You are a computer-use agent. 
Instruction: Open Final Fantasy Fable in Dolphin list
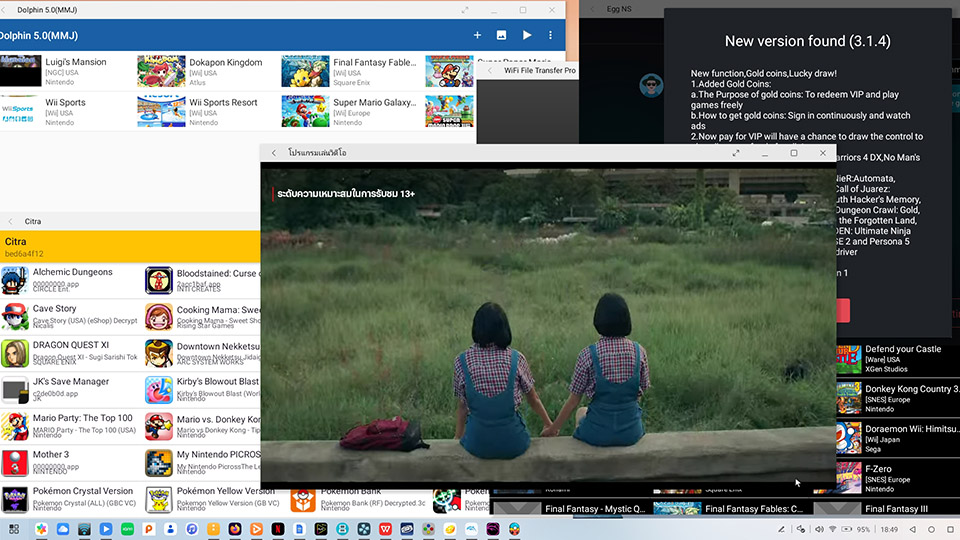351,71
